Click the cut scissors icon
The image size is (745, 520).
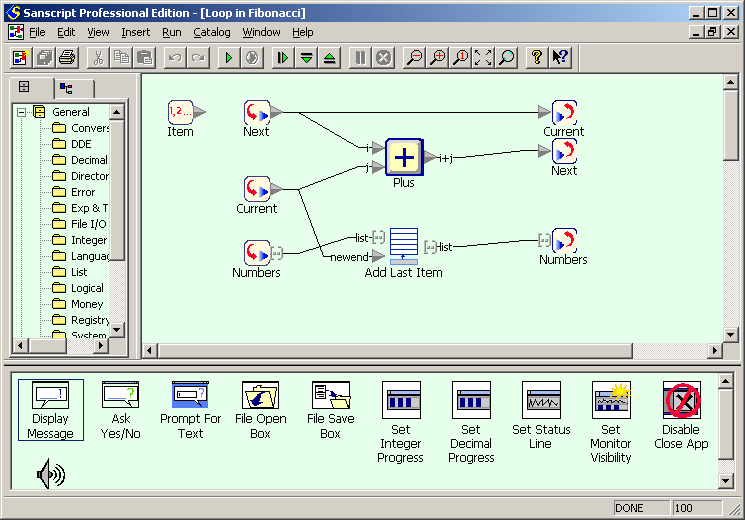click(98, 58)
